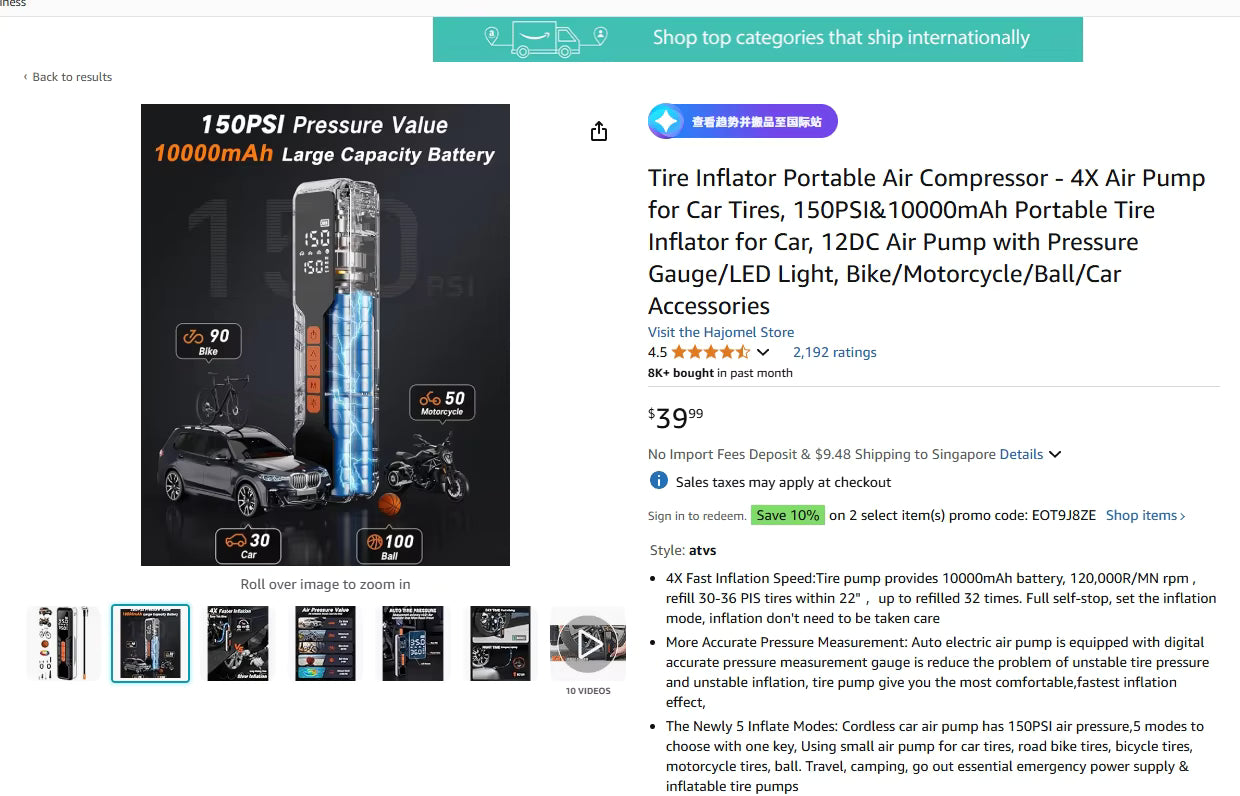The width and height of the screenshot is (1240, 796).
Task: Click the international shipping banner
Action: (757, 39)
